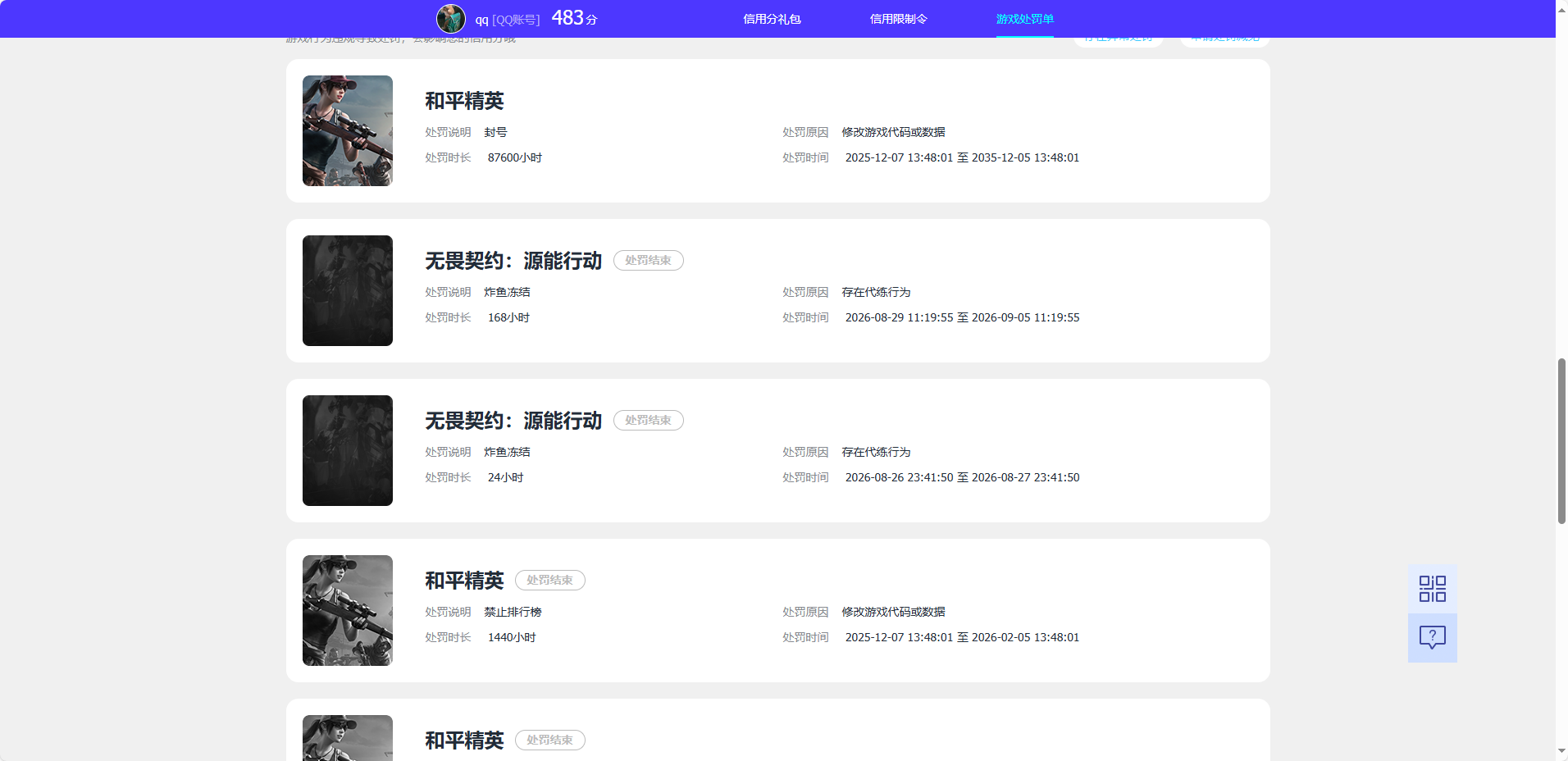Click 处罚结束 badge on the 24小时 record
1568x761 pixels.
coord(648,420)
